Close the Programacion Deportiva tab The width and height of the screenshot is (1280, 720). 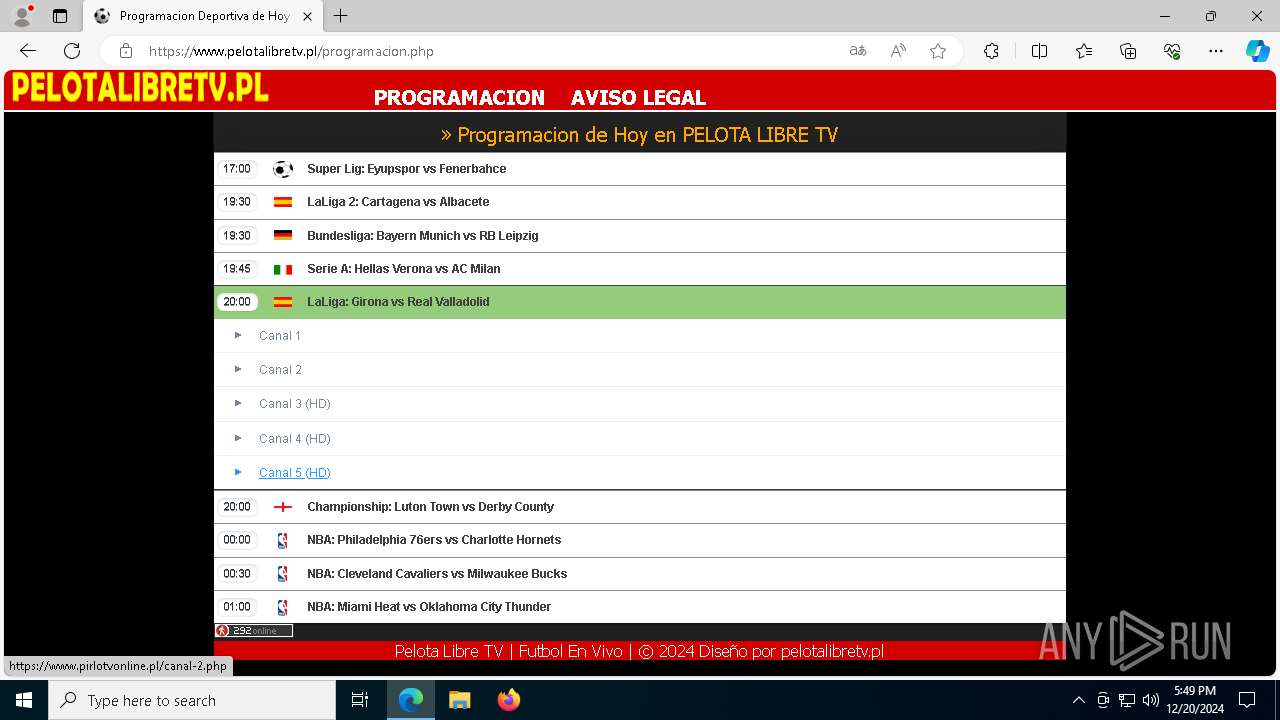pos(307,16)
